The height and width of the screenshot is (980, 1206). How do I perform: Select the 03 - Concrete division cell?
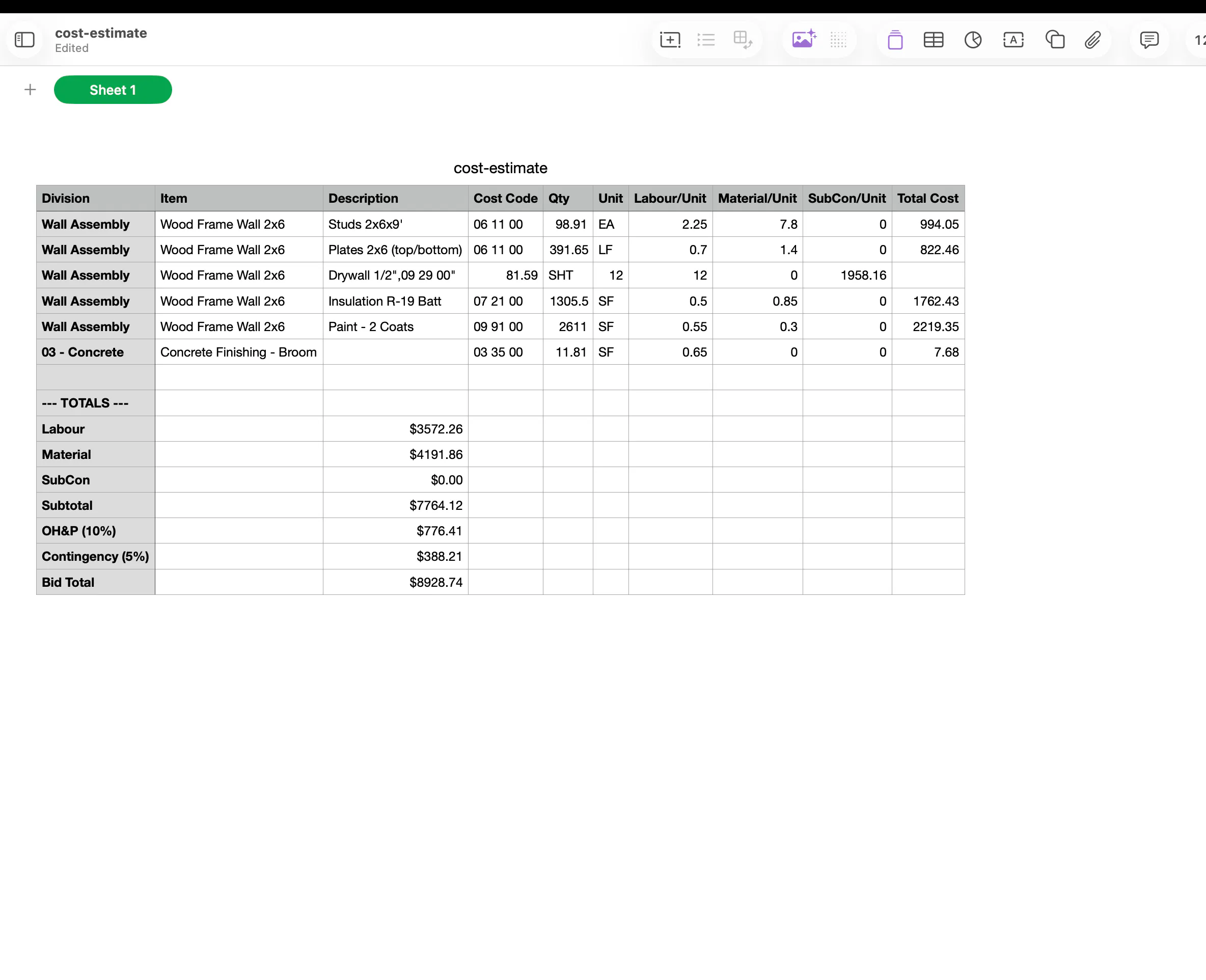pyautogui.click(x=96, y=351)
